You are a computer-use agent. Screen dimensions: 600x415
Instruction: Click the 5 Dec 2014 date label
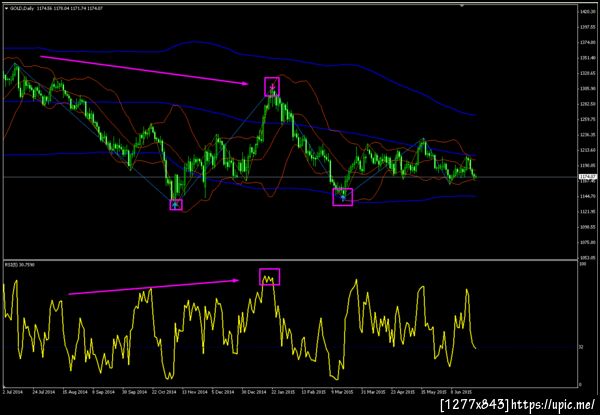click(x=224, y=392)
